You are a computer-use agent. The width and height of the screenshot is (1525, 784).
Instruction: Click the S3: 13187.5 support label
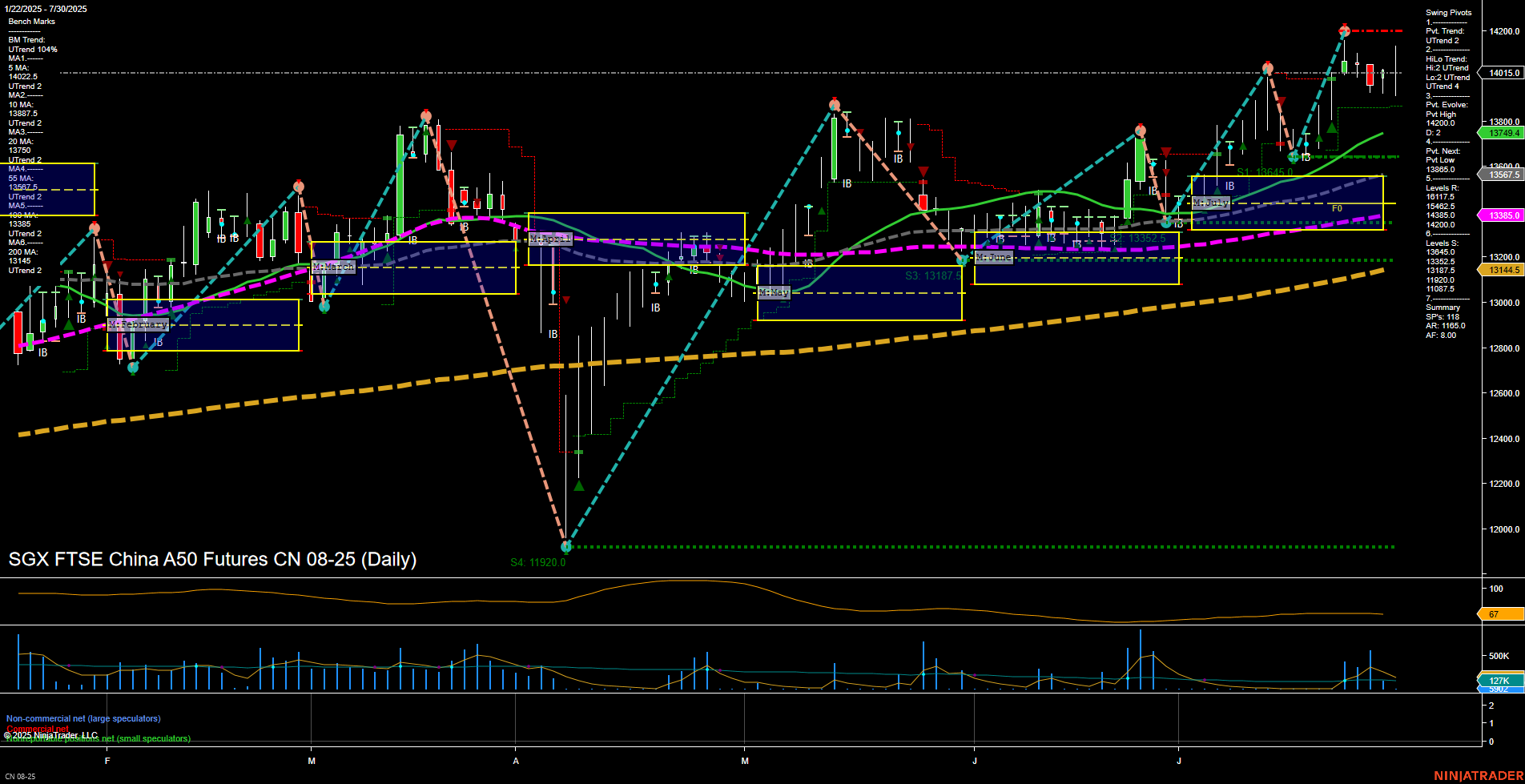933,275
